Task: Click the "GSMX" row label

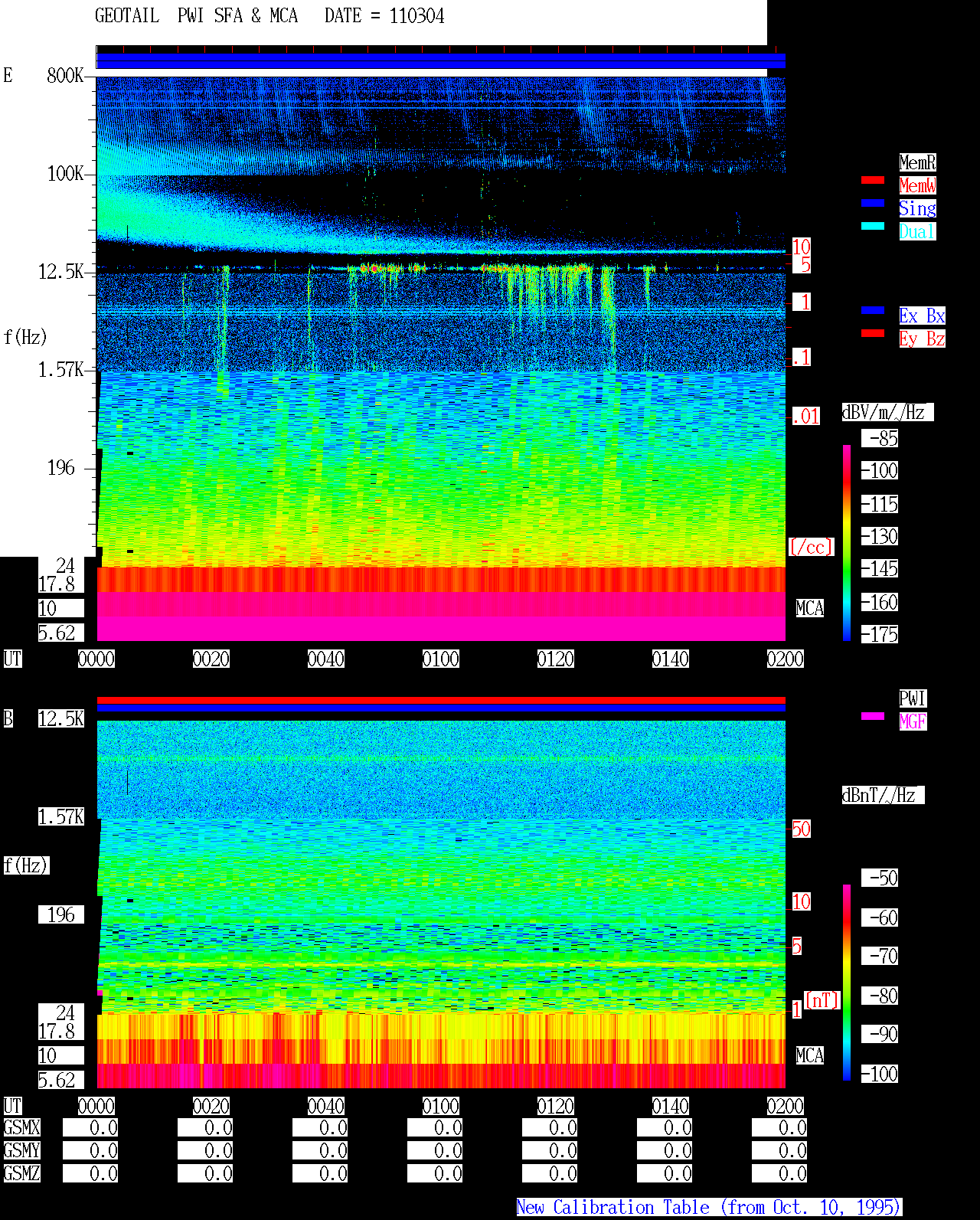Action: tap(21, 1127)
